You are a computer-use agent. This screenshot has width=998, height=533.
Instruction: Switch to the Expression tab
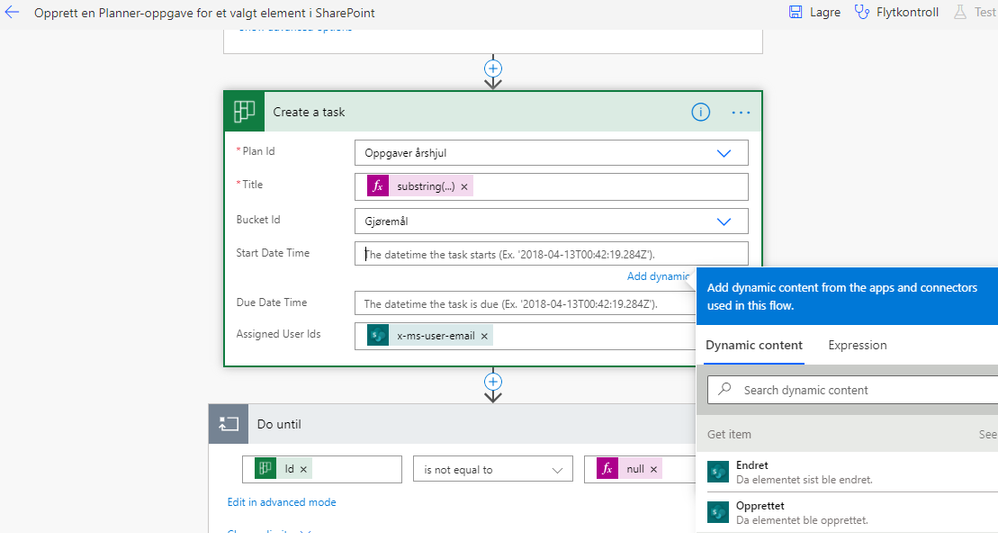tap(857, 345)
